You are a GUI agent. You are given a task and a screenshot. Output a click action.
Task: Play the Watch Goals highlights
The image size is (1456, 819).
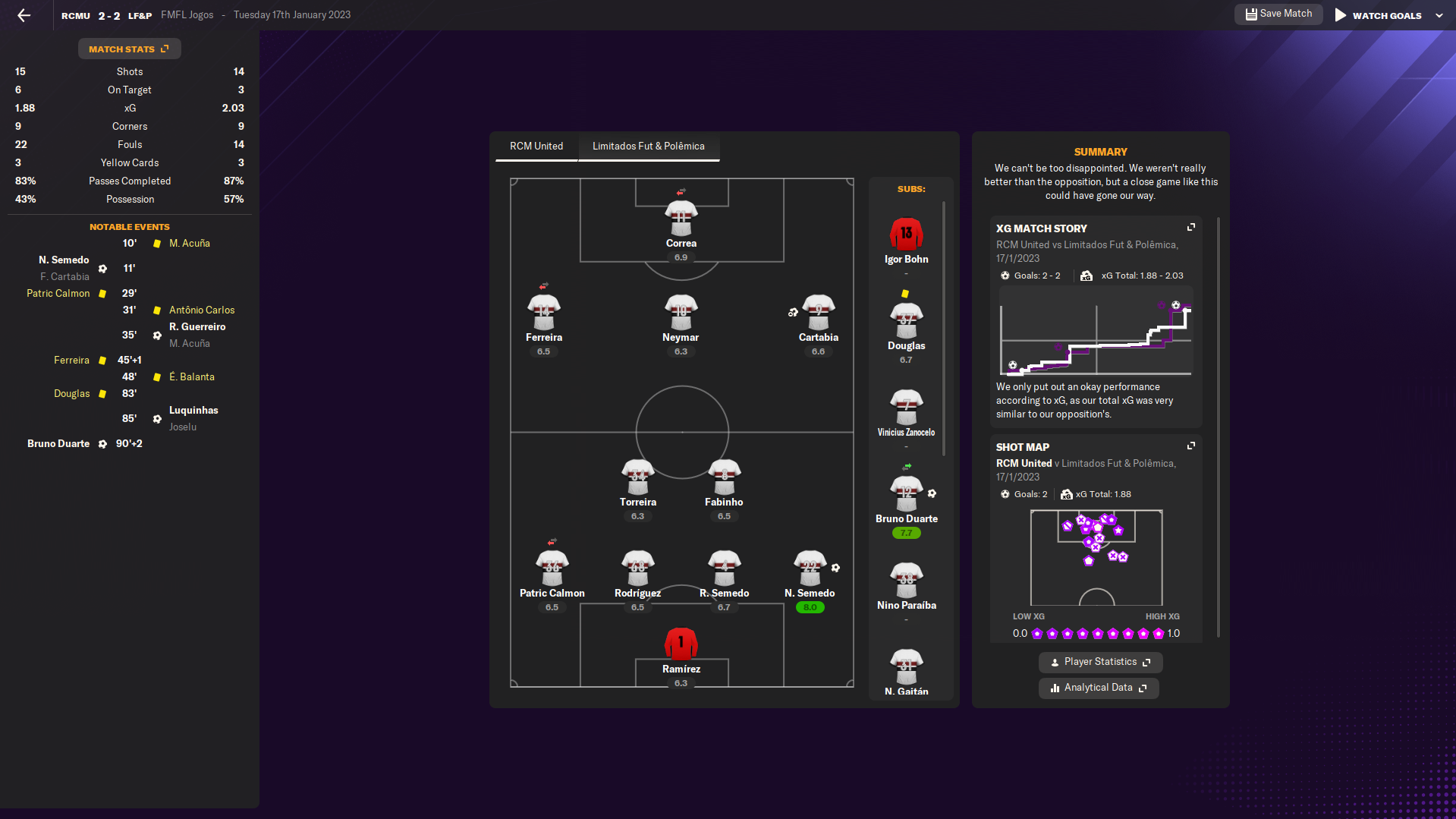[x=1378, y=15]
